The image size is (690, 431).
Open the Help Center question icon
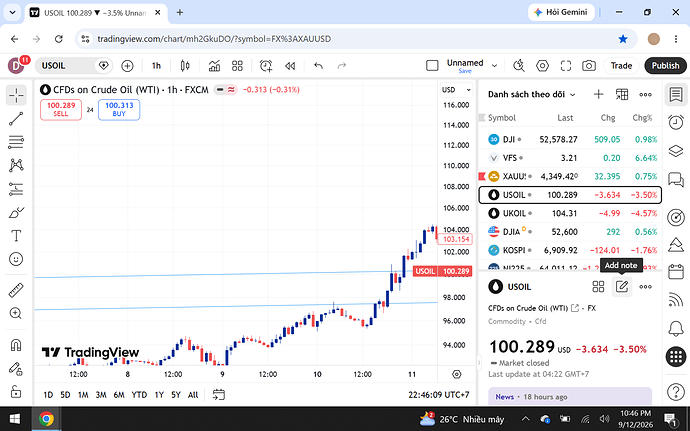point(676,392)
